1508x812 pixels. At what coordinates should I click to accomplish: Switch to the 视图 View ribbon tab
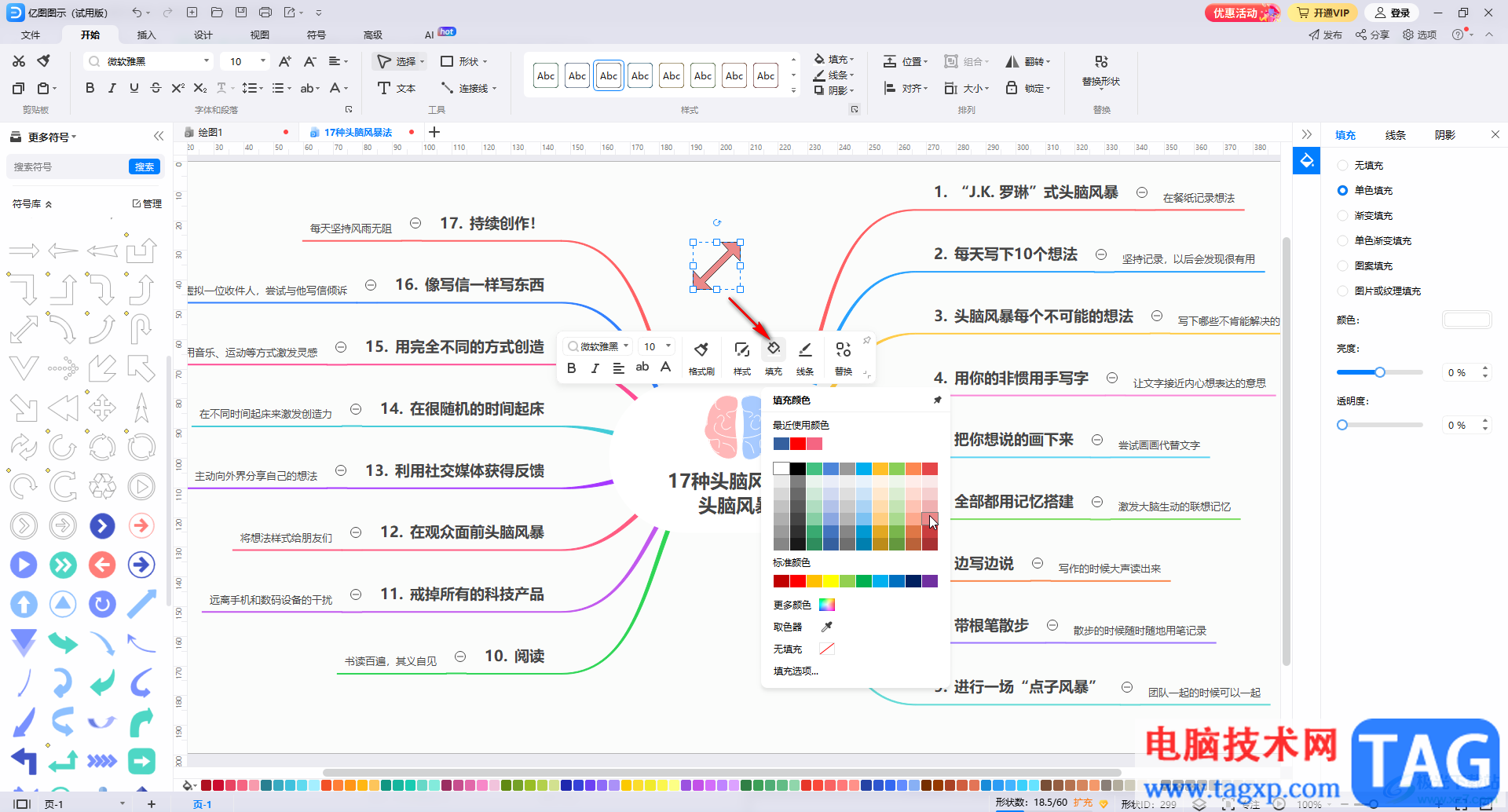click(260, 35)
